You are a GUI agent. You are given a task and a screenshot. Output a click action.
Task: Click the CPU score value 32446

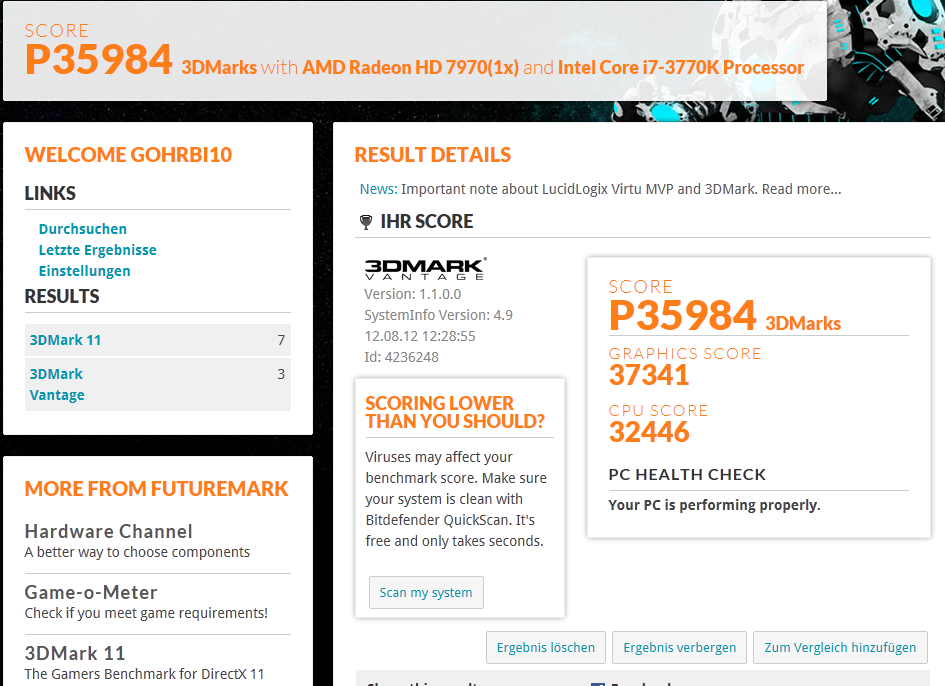tap(649, 432)
